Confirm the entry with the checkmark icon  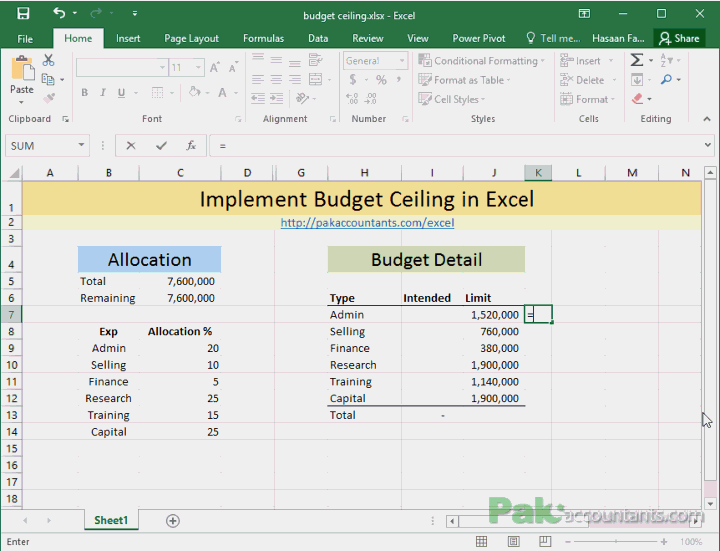click(x=161, y=146)
